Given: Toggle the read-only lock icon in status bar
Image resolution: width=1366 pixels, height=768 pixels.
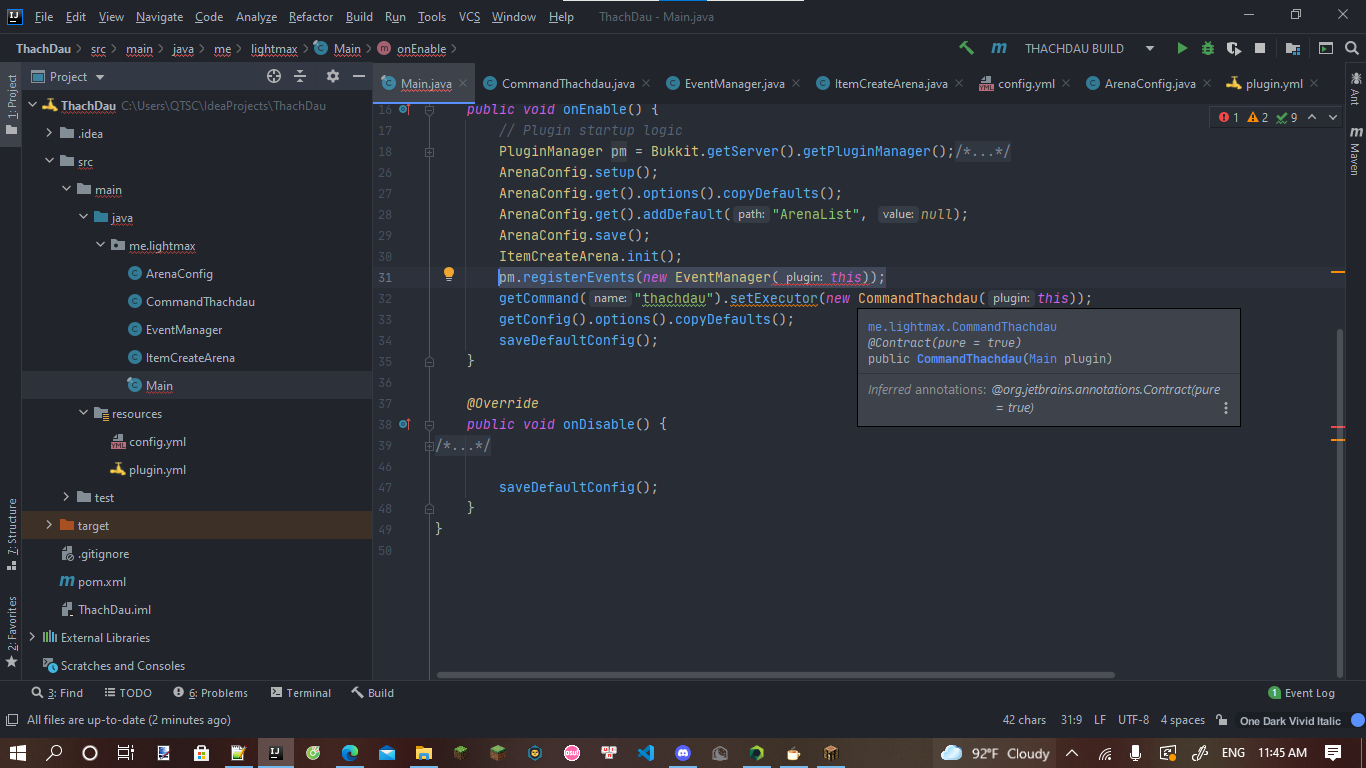Looking at the screenshot, I should [1221, 720].
